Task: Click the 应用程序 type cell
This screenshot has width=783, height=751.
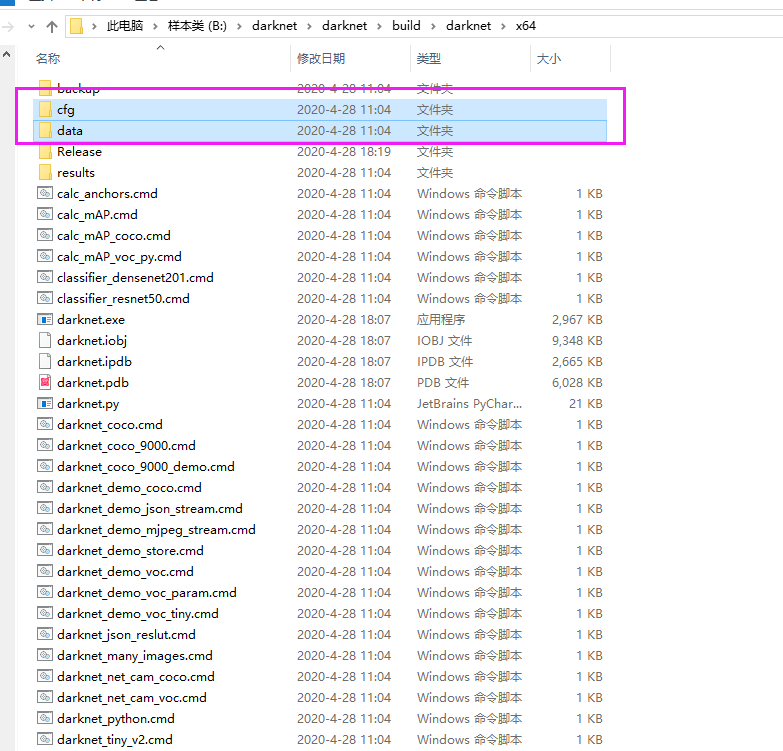Action: 441,319
